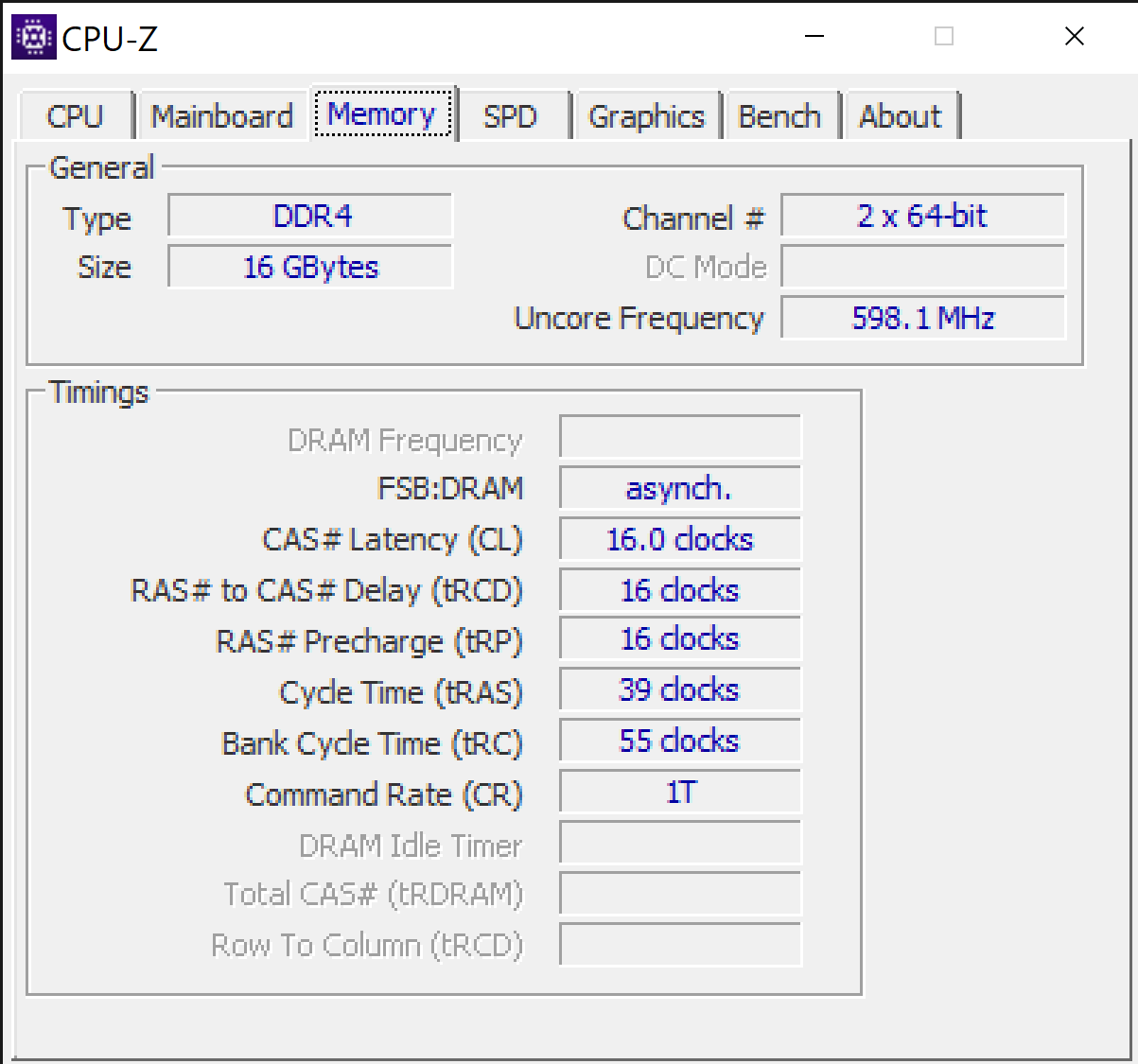The width and height of the screenshot is (1138, 1064).
Task: Click the General group heading
Action: tap(101, 167)
